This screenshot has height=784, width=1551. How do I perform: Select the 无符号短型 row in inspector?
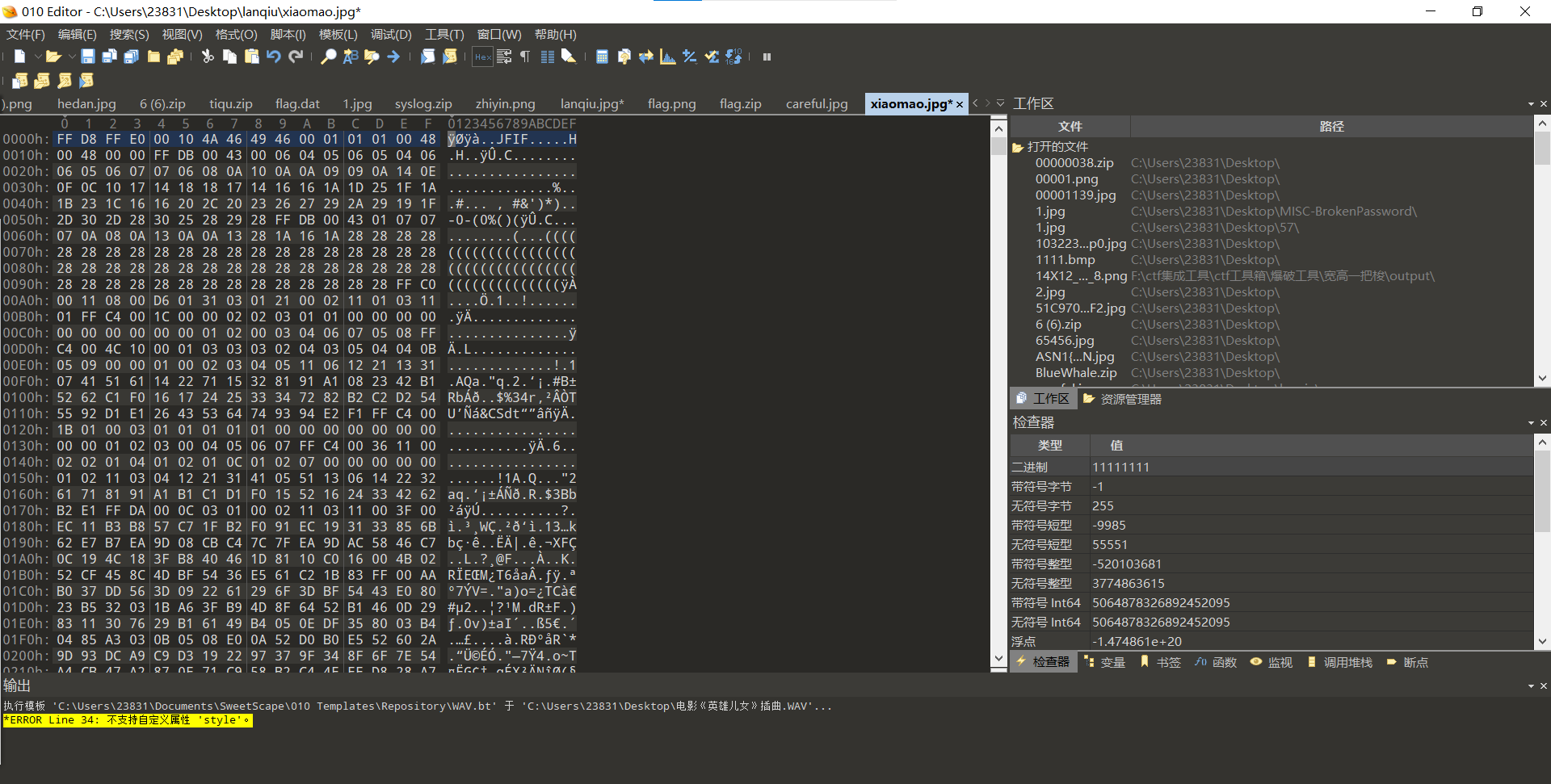(1271, 545)
